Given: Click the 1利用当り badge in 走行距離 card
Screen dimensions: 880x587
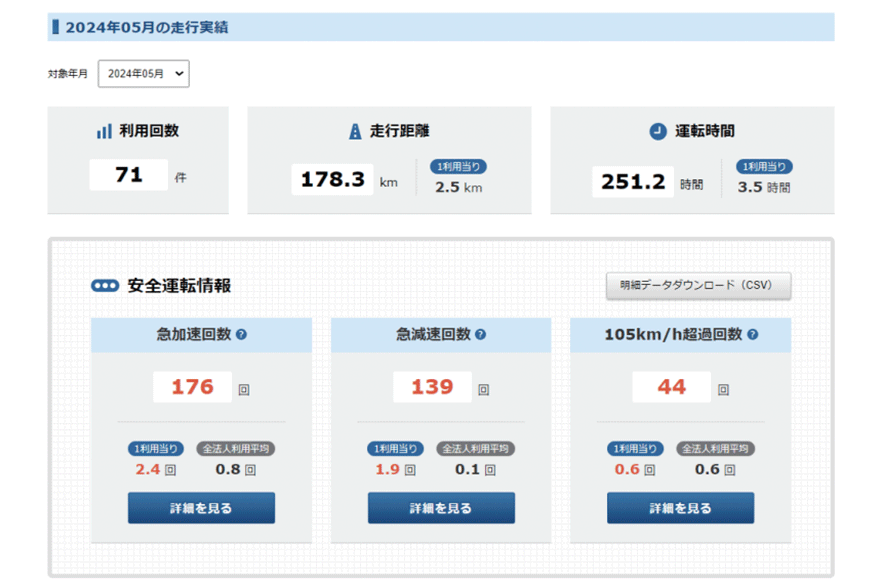Looking at the screenshot, I should (459, 167).
